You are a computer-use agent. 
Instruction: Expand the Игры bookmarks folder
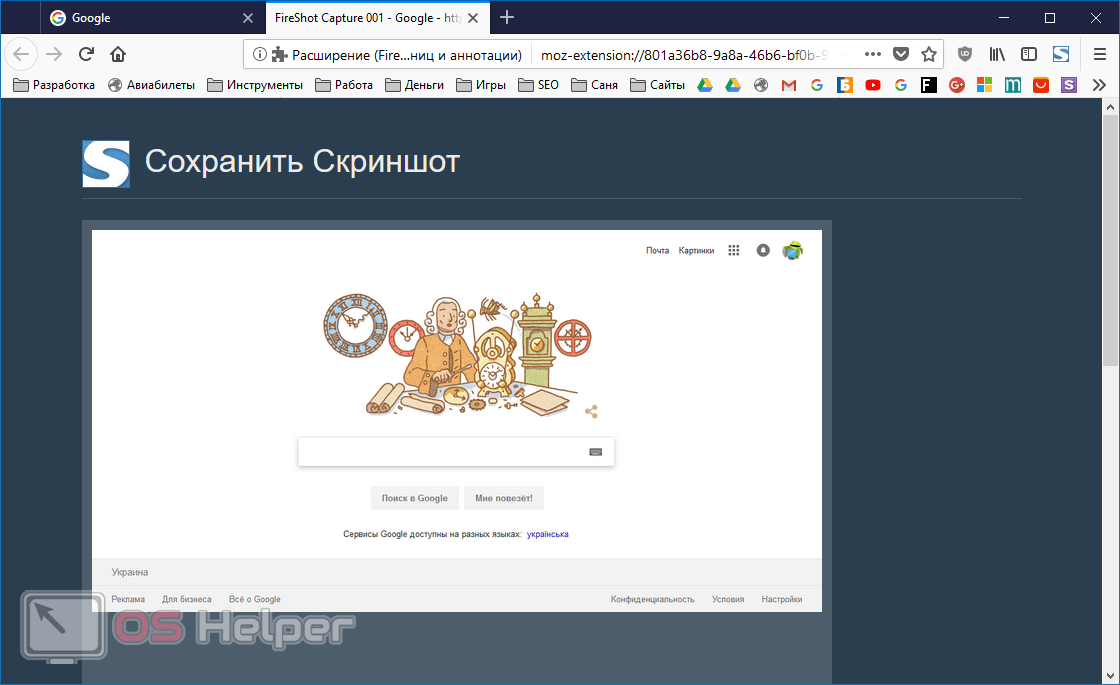[x=481, y=85]
